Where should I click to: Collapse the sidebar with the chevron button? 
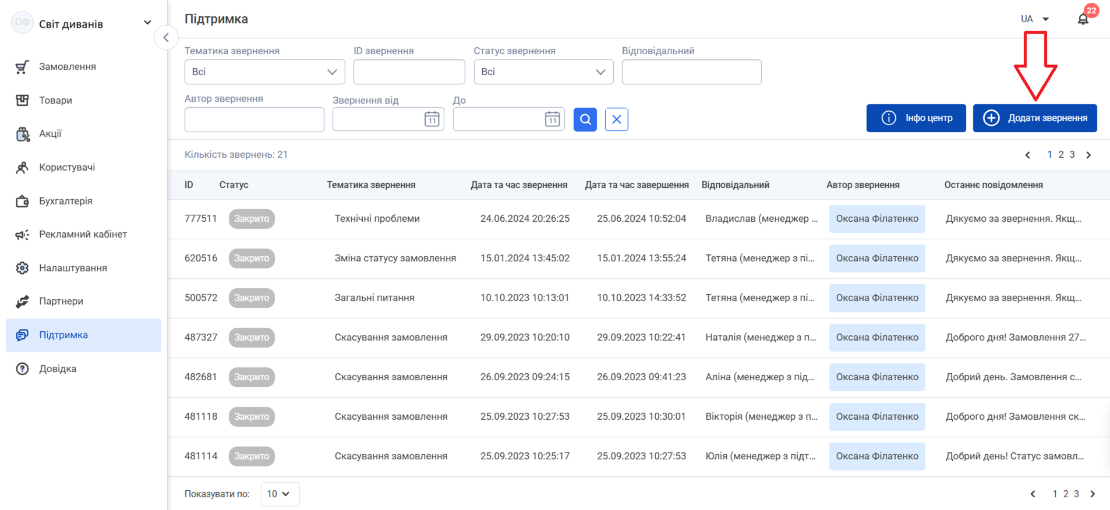(166, 38)
